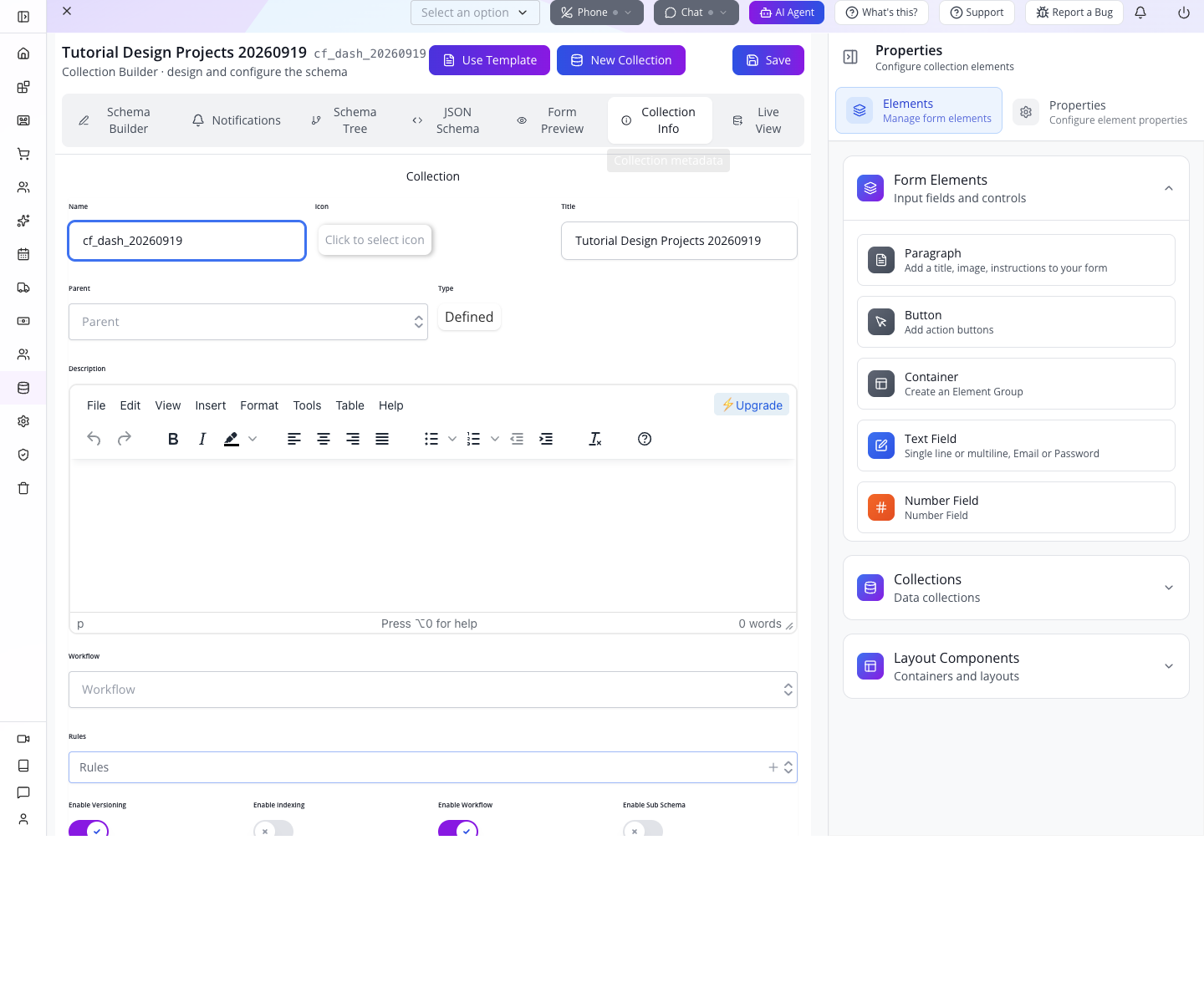The image size is (1204, 1003).
Task: Open the Parent dropdown
Action: pos(248,322)
